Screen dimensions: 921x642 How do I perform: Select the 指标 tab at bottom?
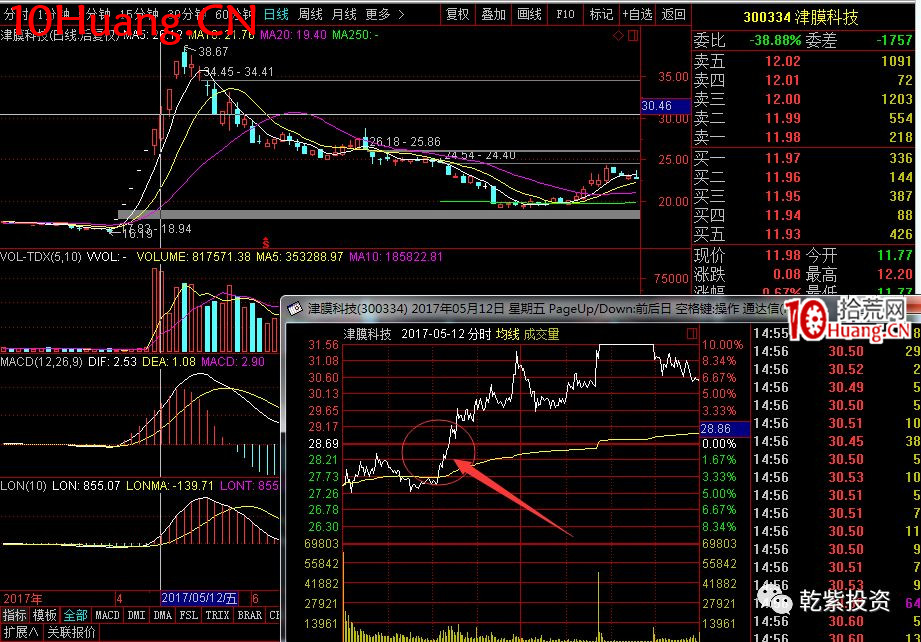15,615
